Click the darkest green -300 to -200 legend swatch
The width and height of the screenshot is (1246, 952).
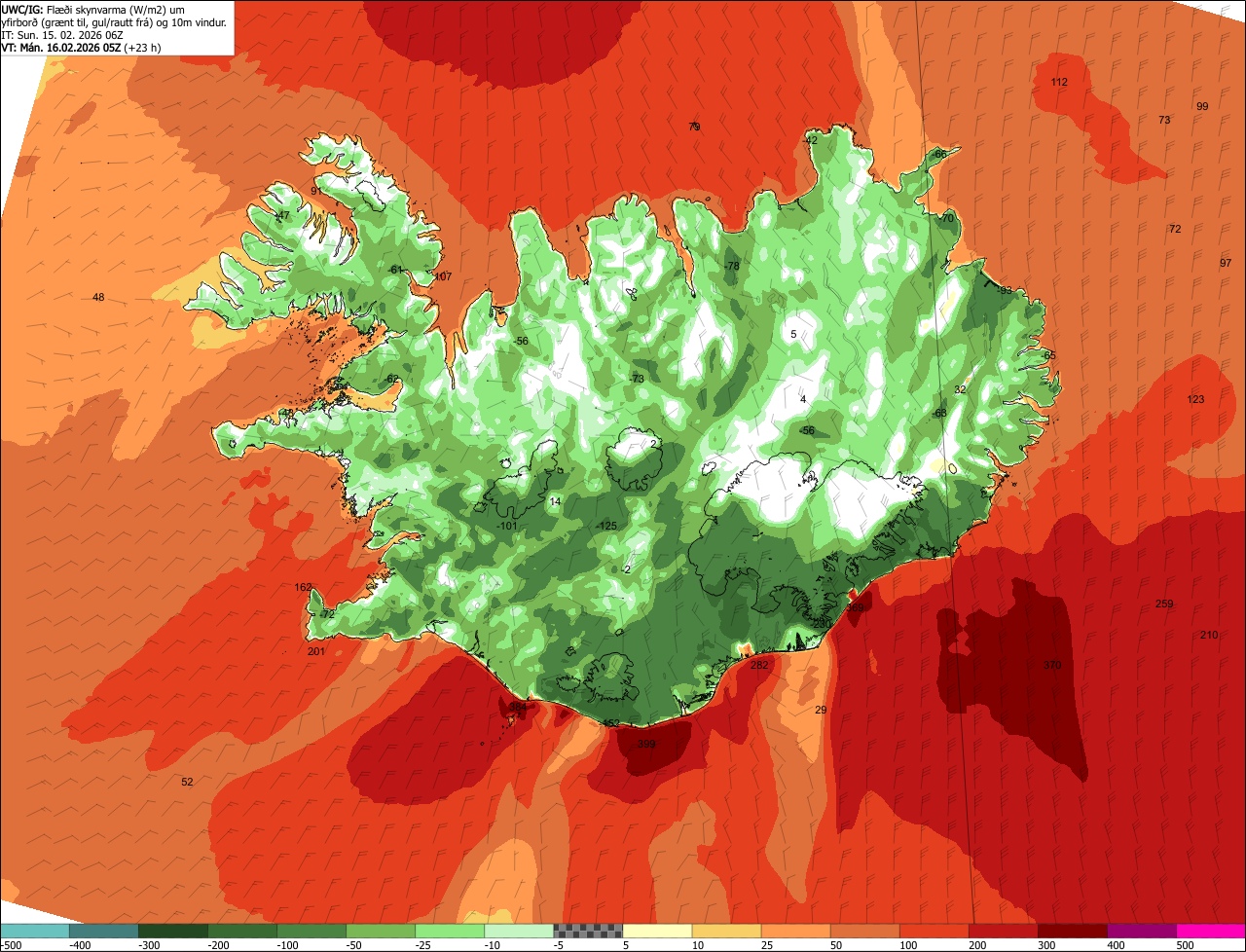(x=173, y=931)
